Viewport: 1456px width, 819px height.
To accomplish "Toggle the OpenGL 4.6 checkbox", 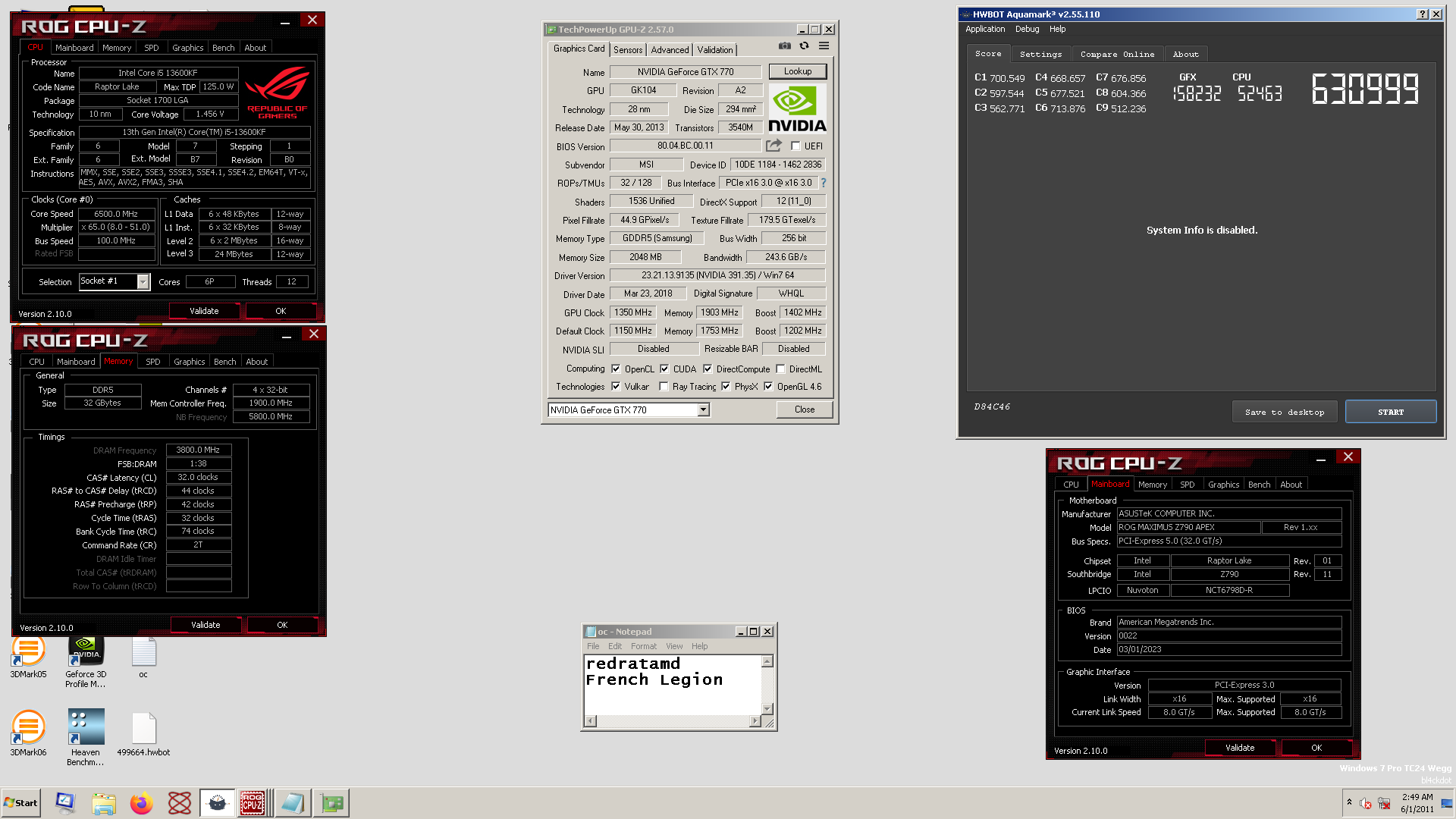I will (768, 386).
